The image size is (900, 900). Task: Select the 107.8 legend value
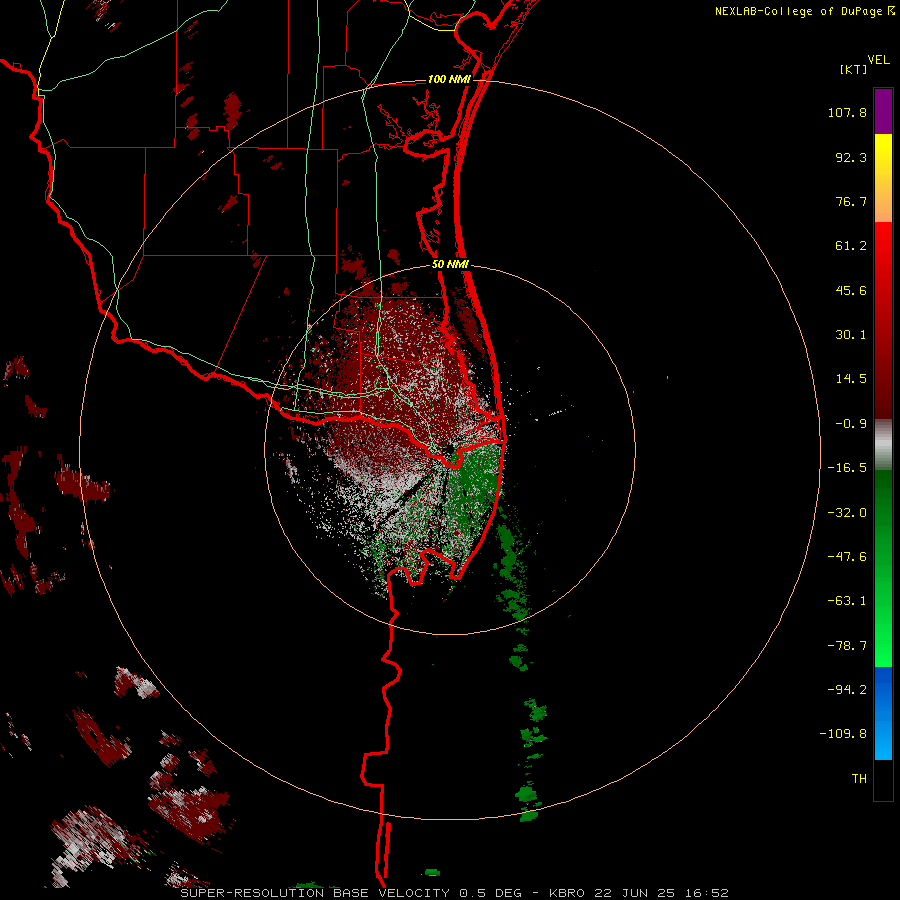click(x=847, y=112)
